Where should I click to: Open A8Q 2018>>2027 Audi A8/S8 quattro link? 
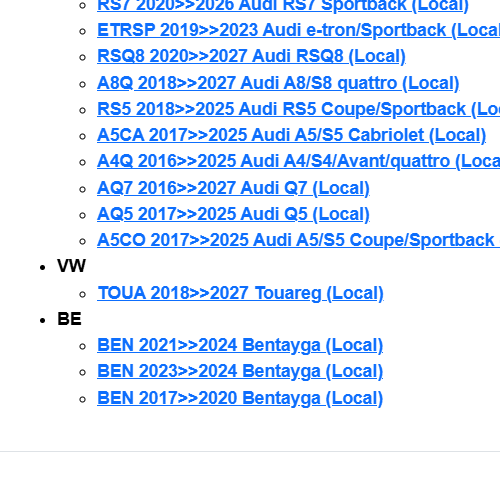pos(278,83)
